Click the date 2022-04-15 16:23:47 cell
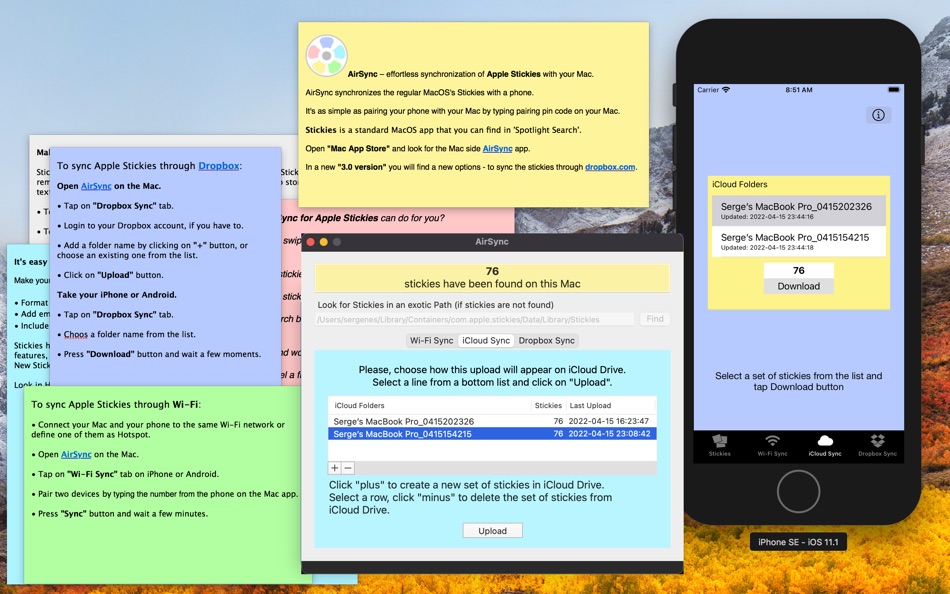Viewport: 950px width, 594px height. (x=609, y=421)
